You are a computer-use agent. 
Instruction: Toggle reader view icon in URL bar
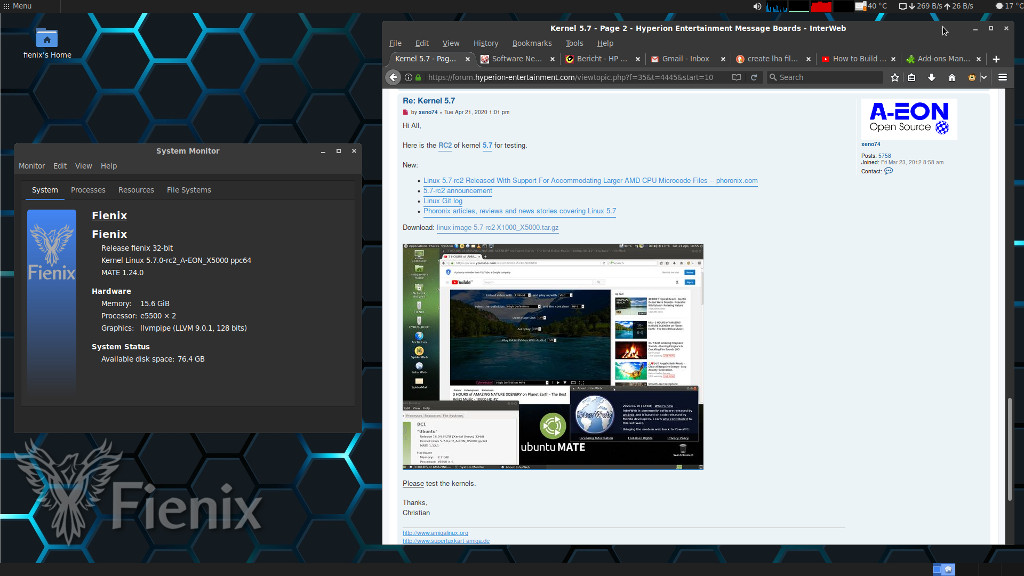click(x=736, y=77)
